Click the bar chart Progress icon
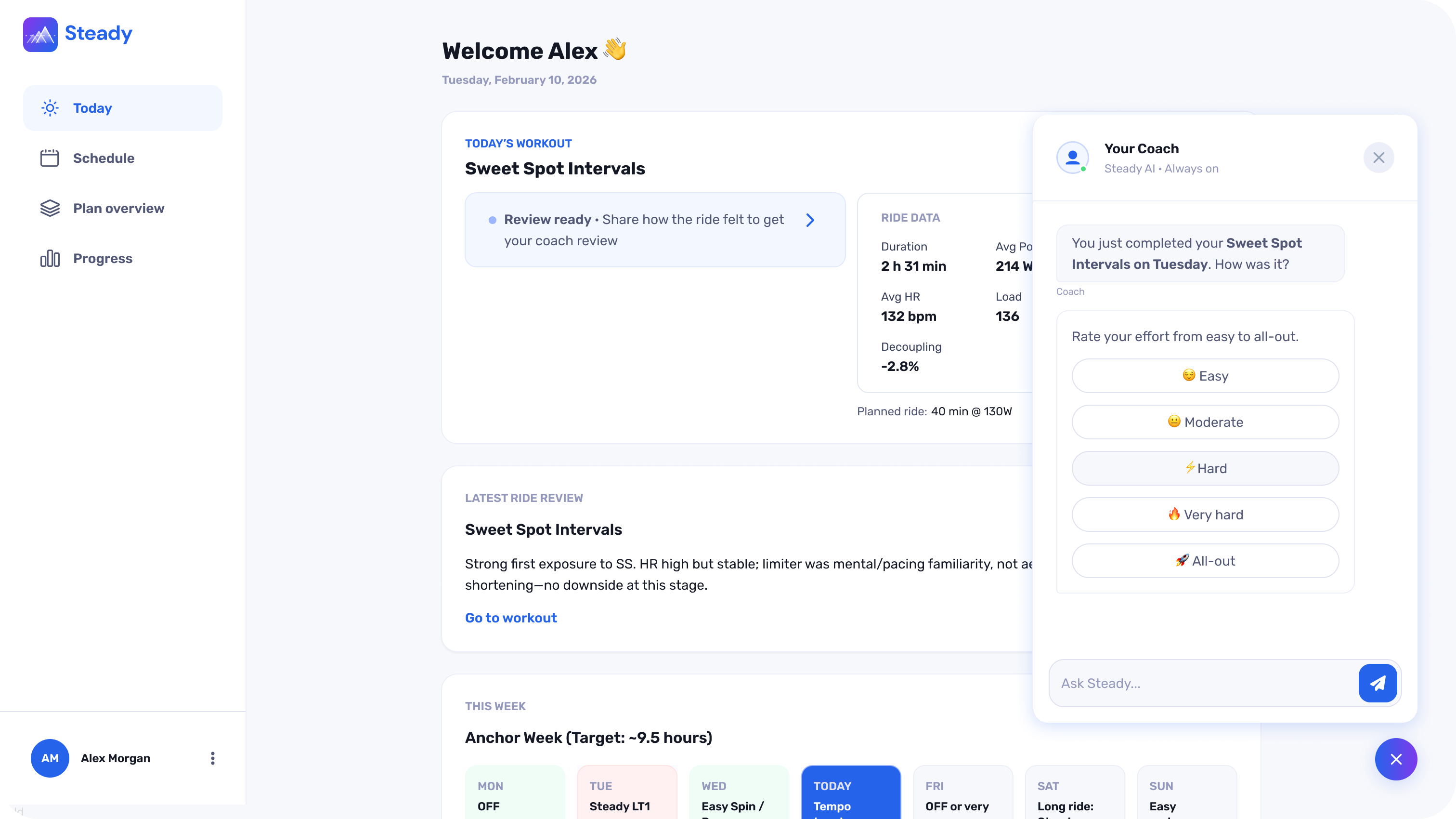1456x819 pixels. (50, 259)
